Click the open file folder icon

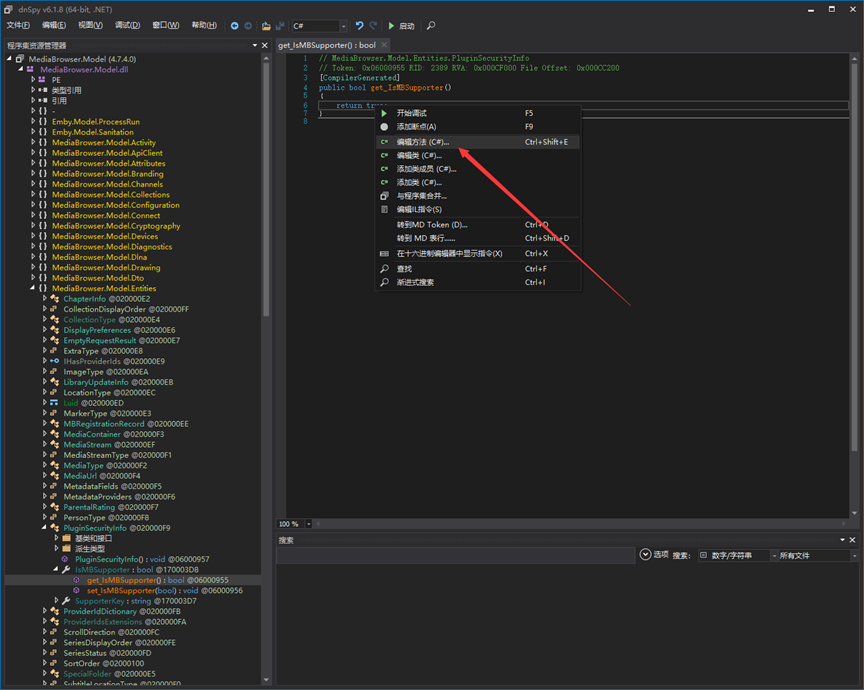(266, 26)
